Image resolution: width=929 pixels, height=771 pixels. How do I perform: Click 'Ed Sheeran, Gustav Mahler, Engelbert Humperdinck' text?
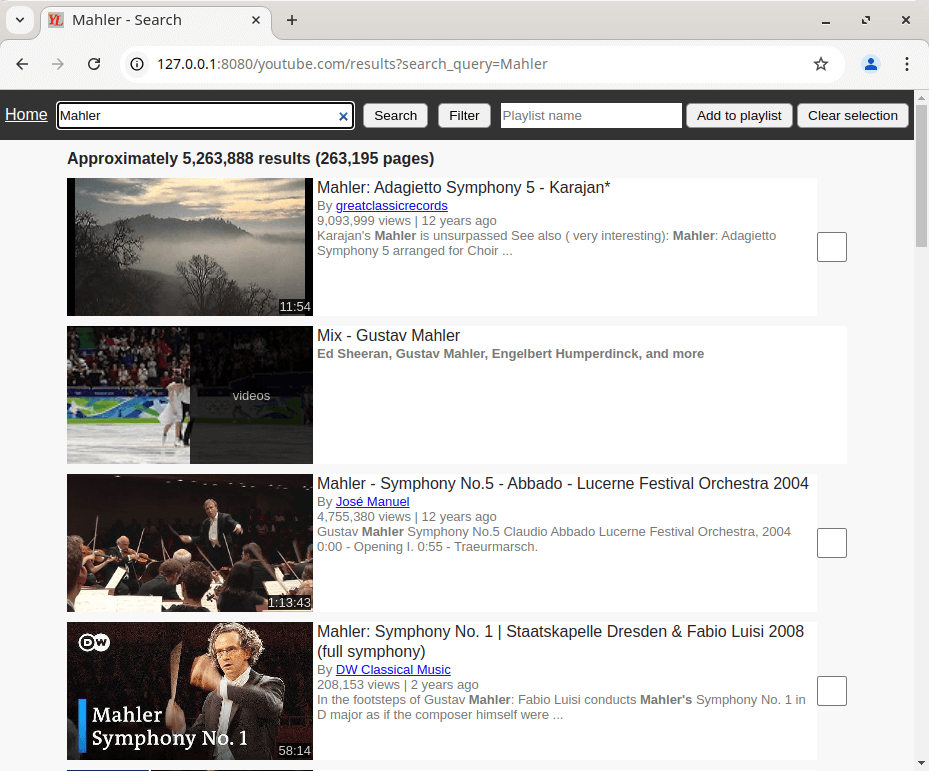(x=511, y=354)
